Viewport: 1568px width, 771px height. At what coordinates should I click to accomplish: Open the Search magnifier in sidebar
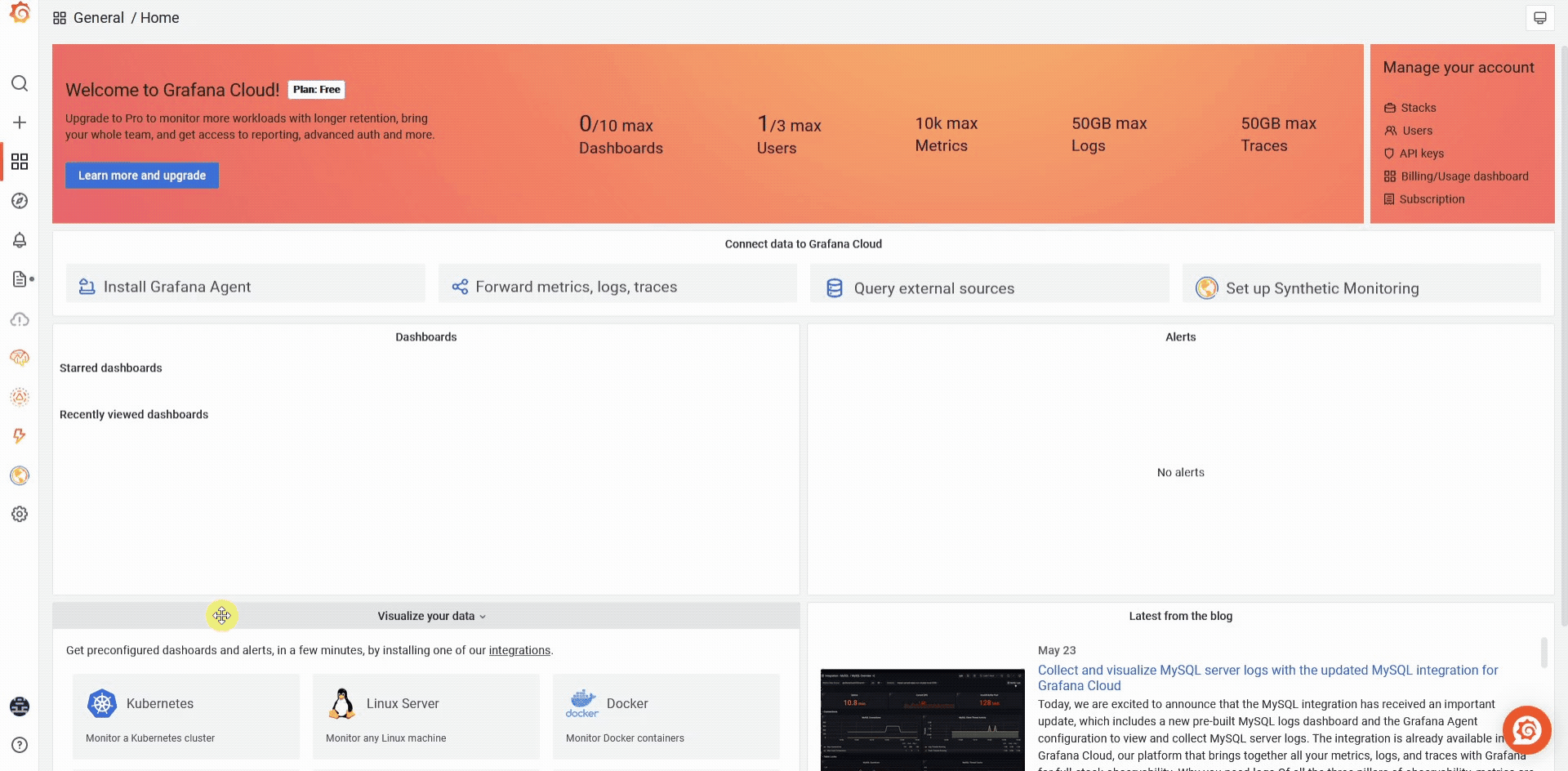(20, 83)
